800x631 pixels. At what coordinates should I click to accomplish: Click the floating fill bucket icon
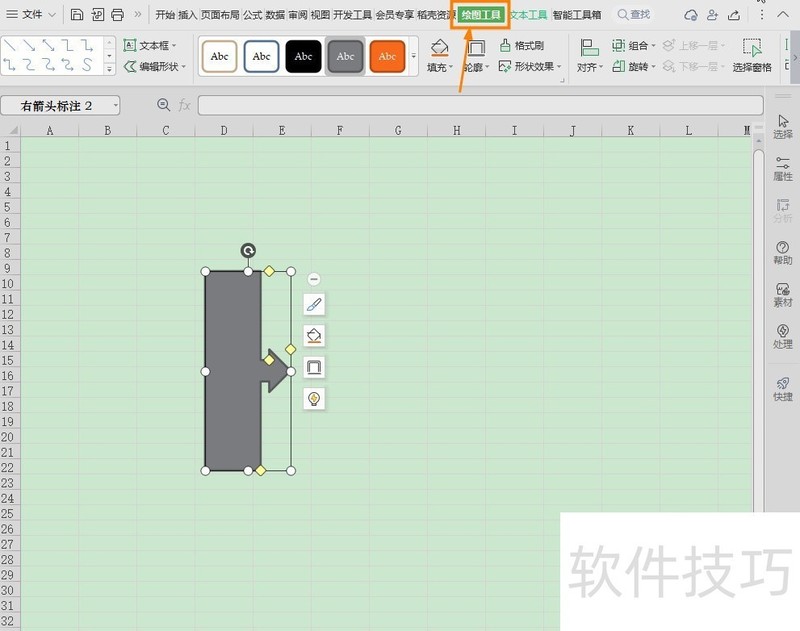click(314, 336)
